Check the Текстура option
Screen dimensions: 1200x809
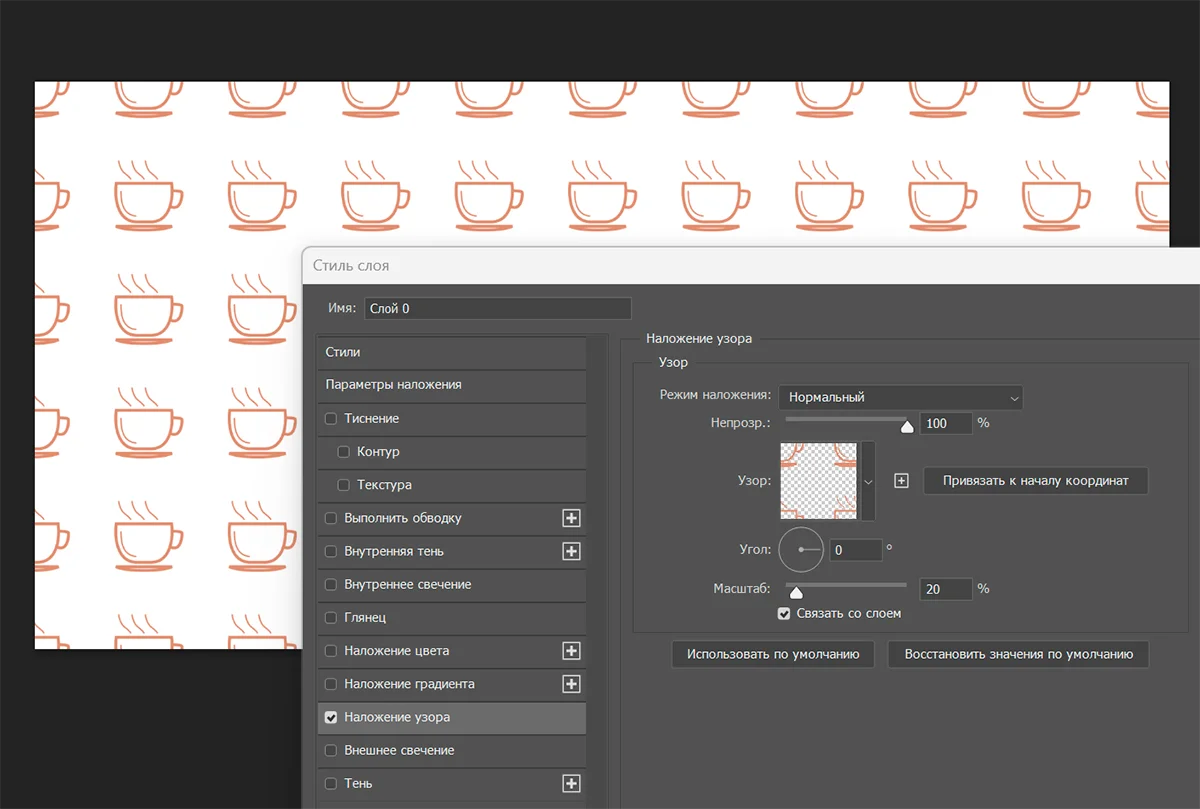point(344,485)
